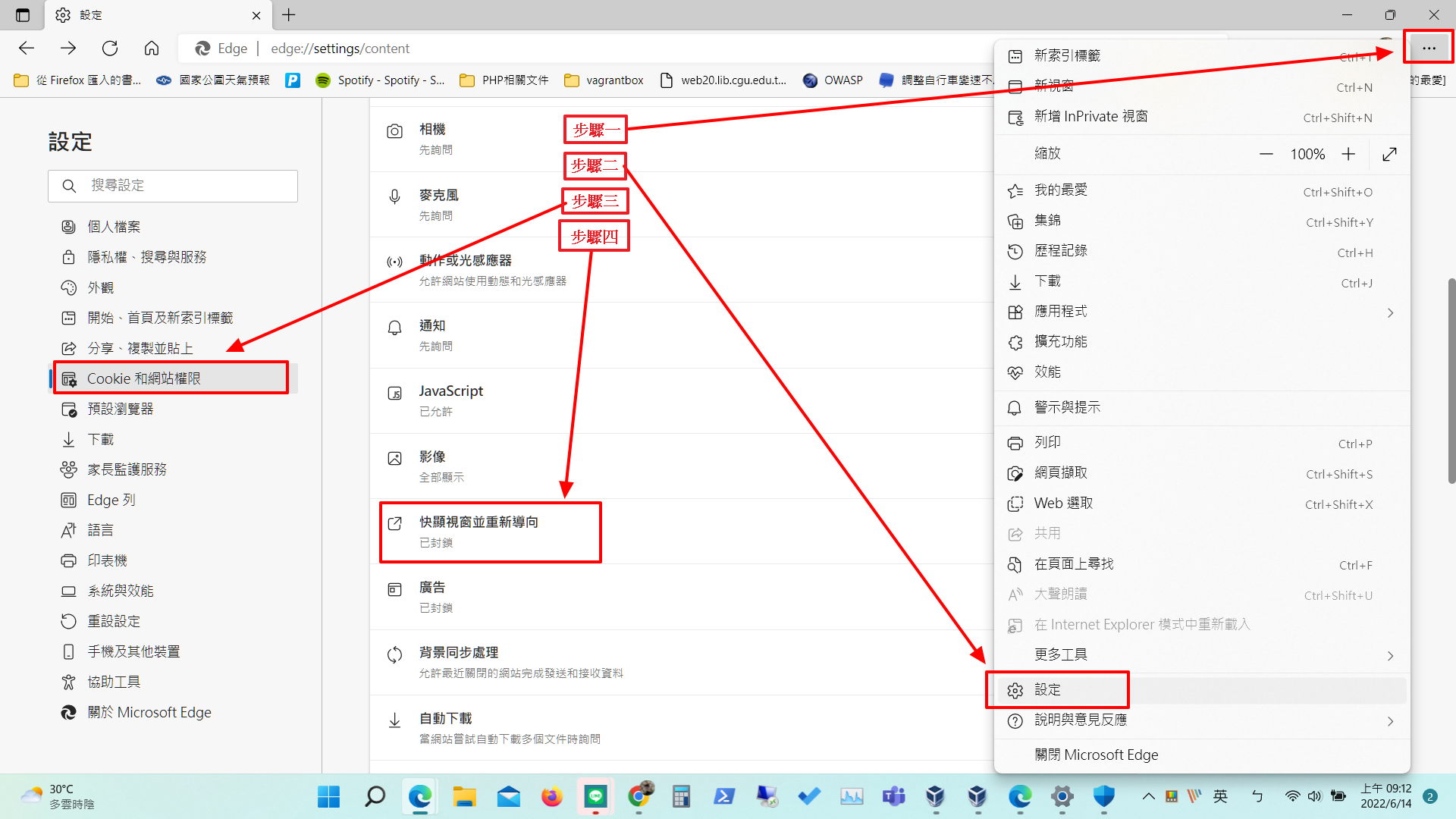Open 新增 InPrivate 視窗 menu item
Viewport: 1456px width, 819px height.
[1090, 117]
